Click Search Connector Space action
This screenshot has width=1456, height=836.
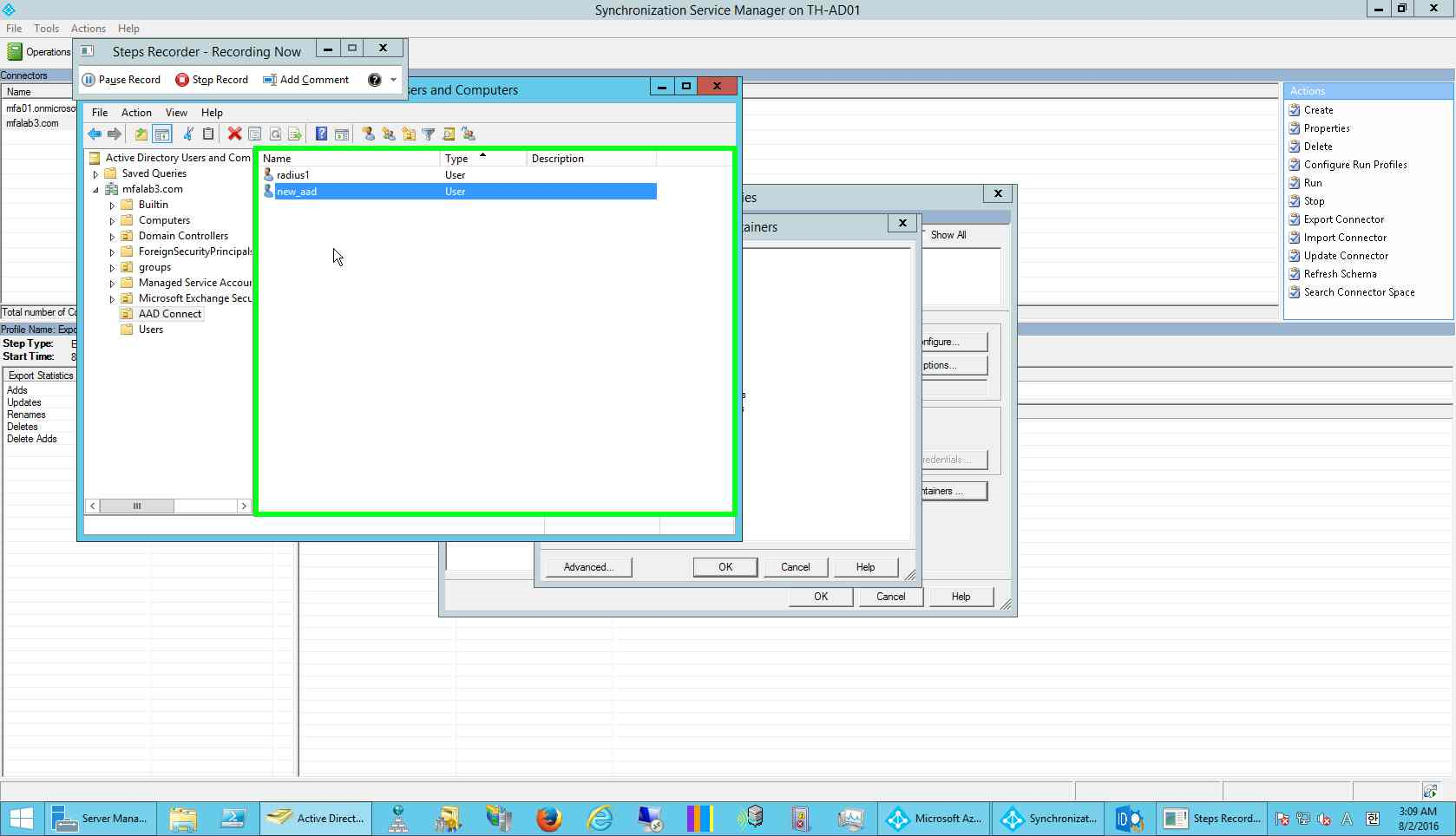[1359, 292]
